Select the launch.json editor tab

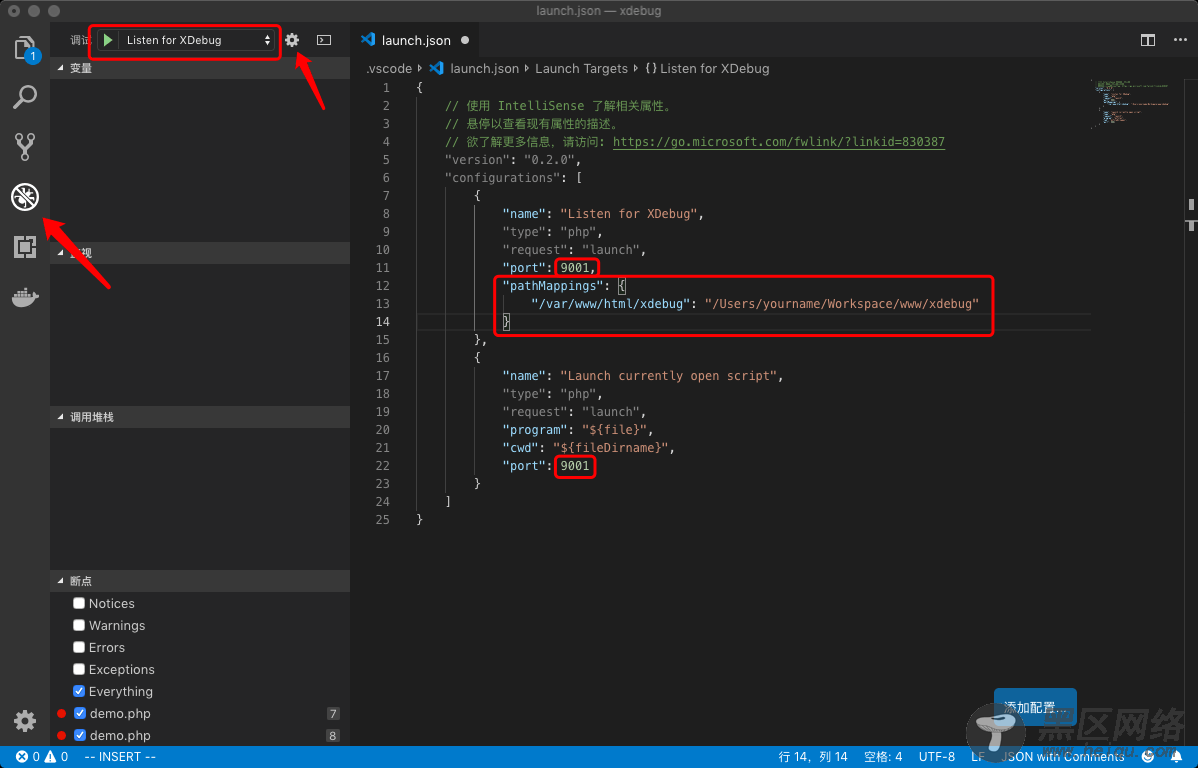[x=416, y=40]
